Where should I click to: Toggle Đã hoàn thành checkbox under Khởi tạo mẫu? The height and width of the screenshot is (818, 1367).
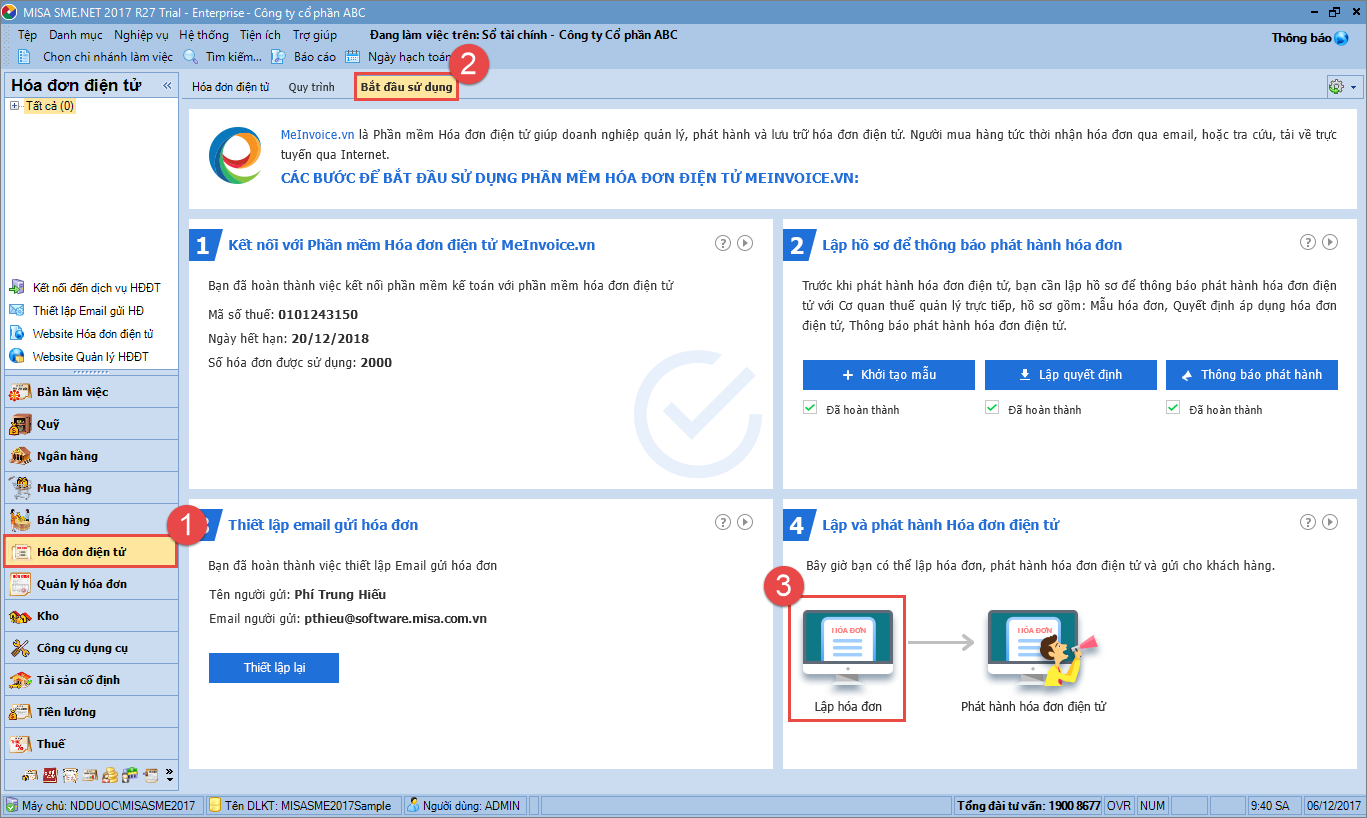click(x=810, y=408)
